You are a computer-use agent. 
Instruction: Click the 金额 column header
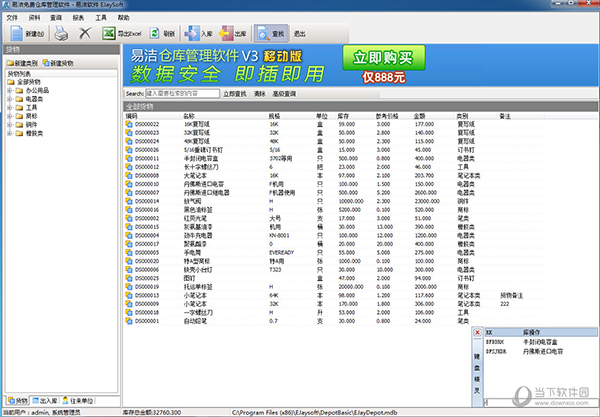tap(420, 116)
